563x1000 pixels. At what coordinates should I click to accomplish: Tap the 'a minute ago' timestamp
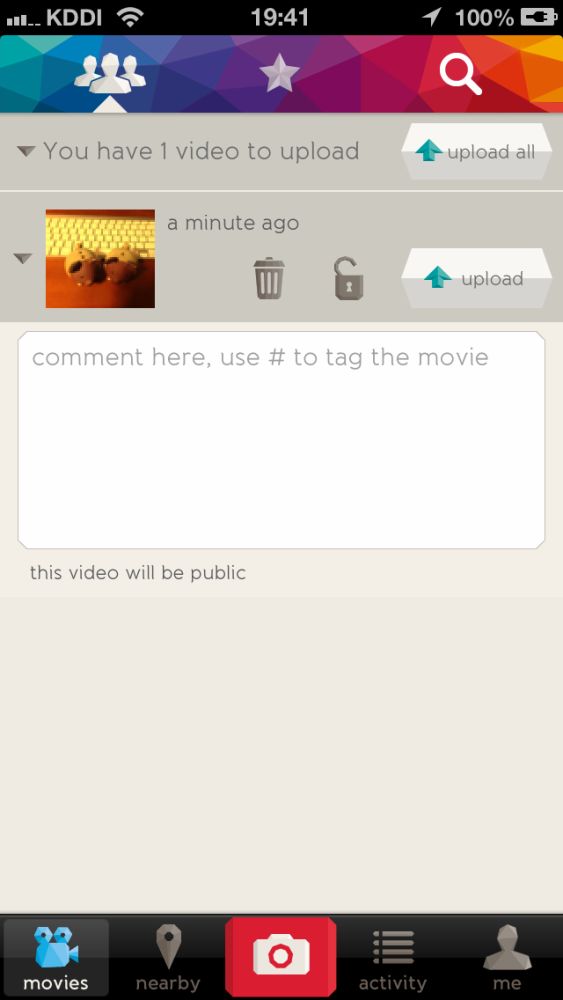point(233,223)
